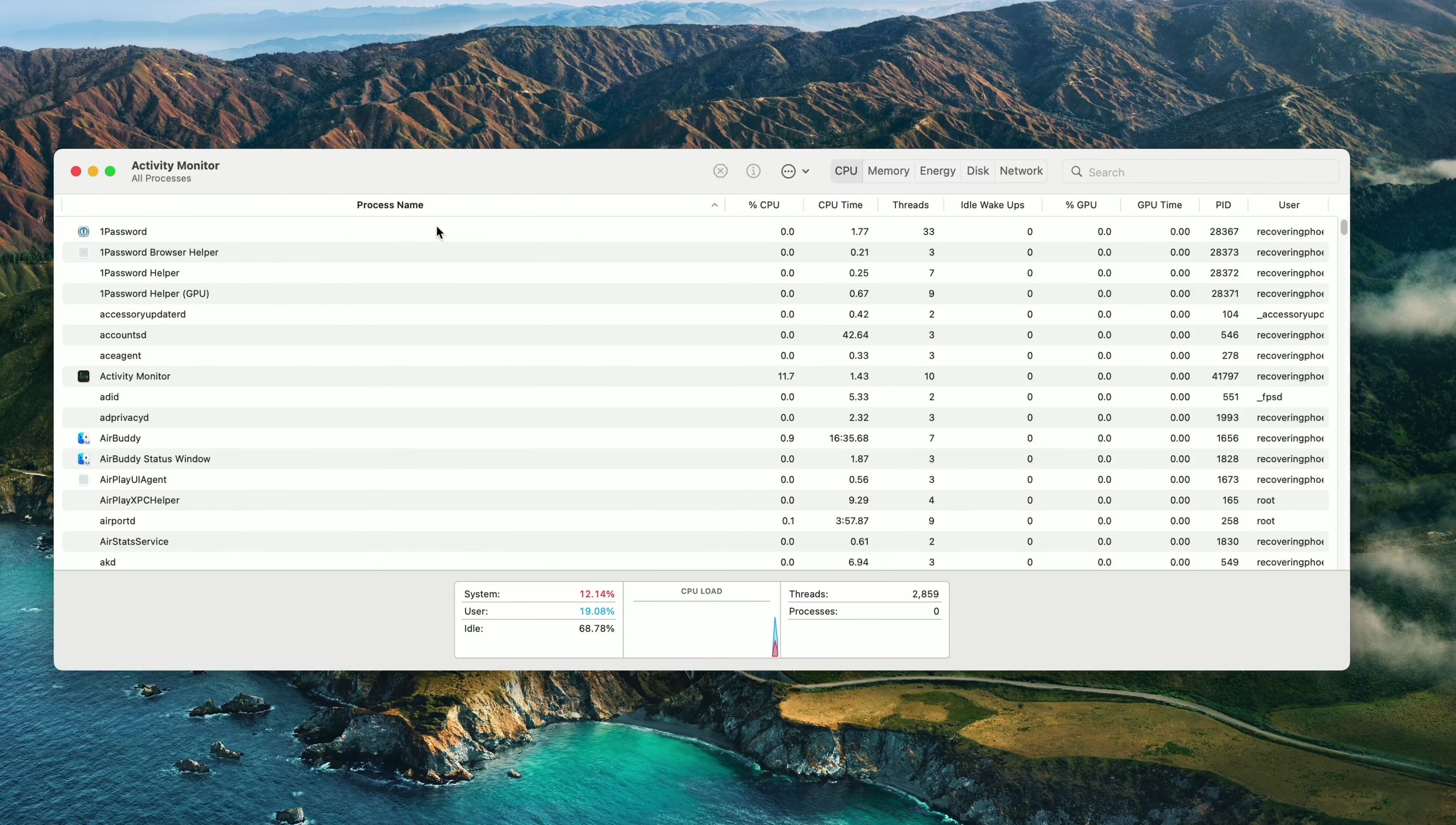Select the airportd process row
This screenshot has width=1456, height=825.
pyautogui.click(x=695, y=521)
